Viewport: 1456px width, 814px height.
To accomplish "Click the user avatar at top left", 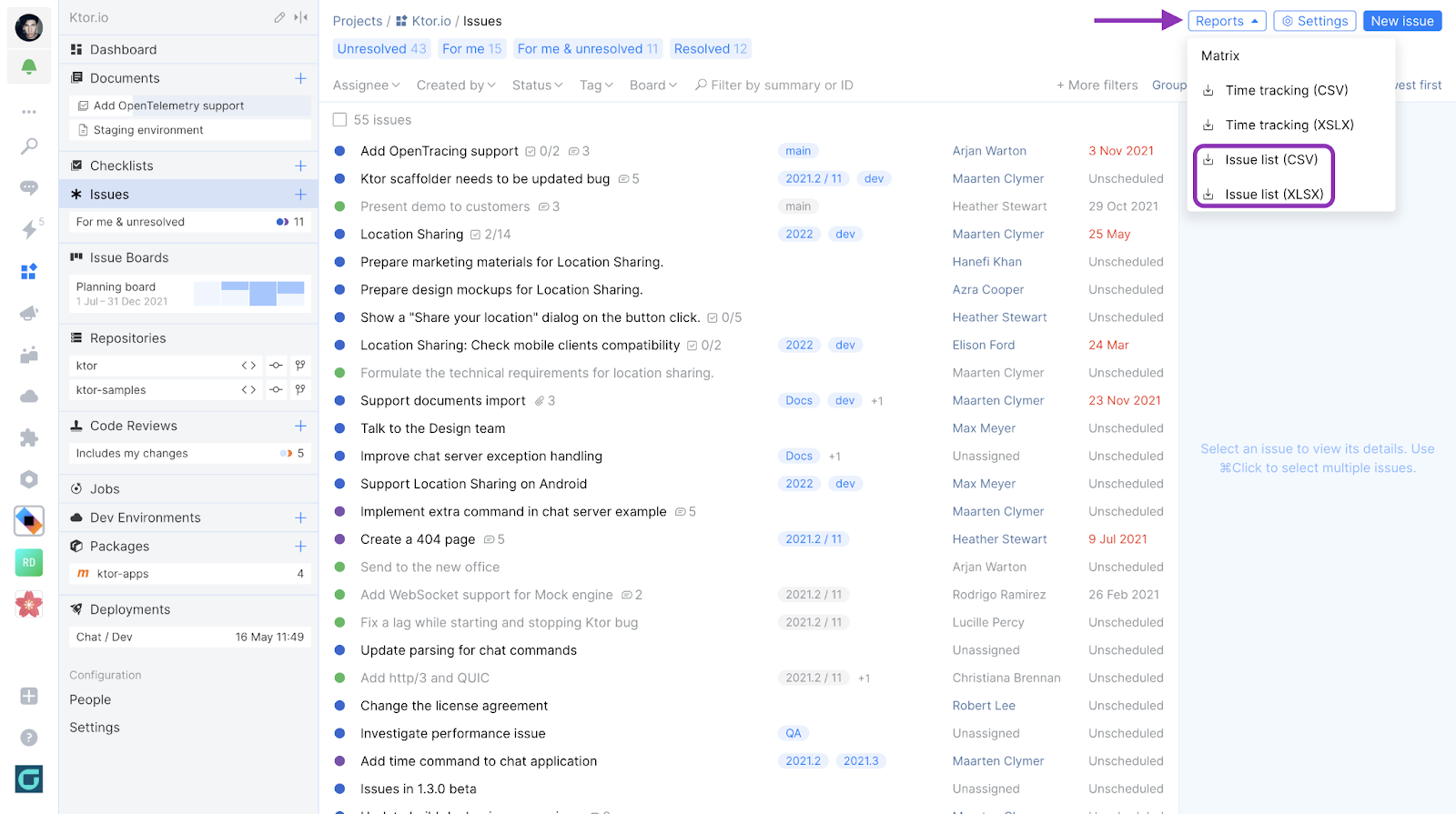I will [29, 27].
